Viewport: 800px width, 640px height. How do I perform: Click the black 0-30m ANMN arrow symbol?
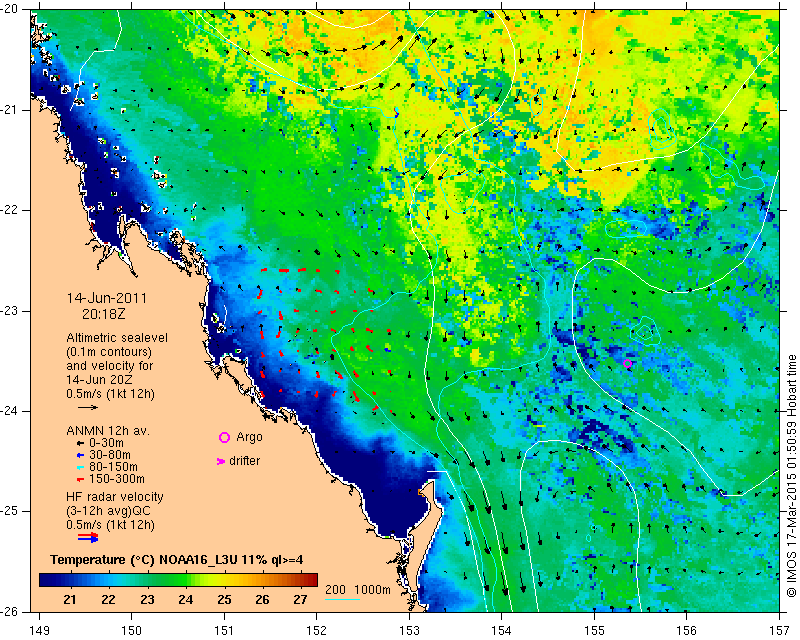80,444
